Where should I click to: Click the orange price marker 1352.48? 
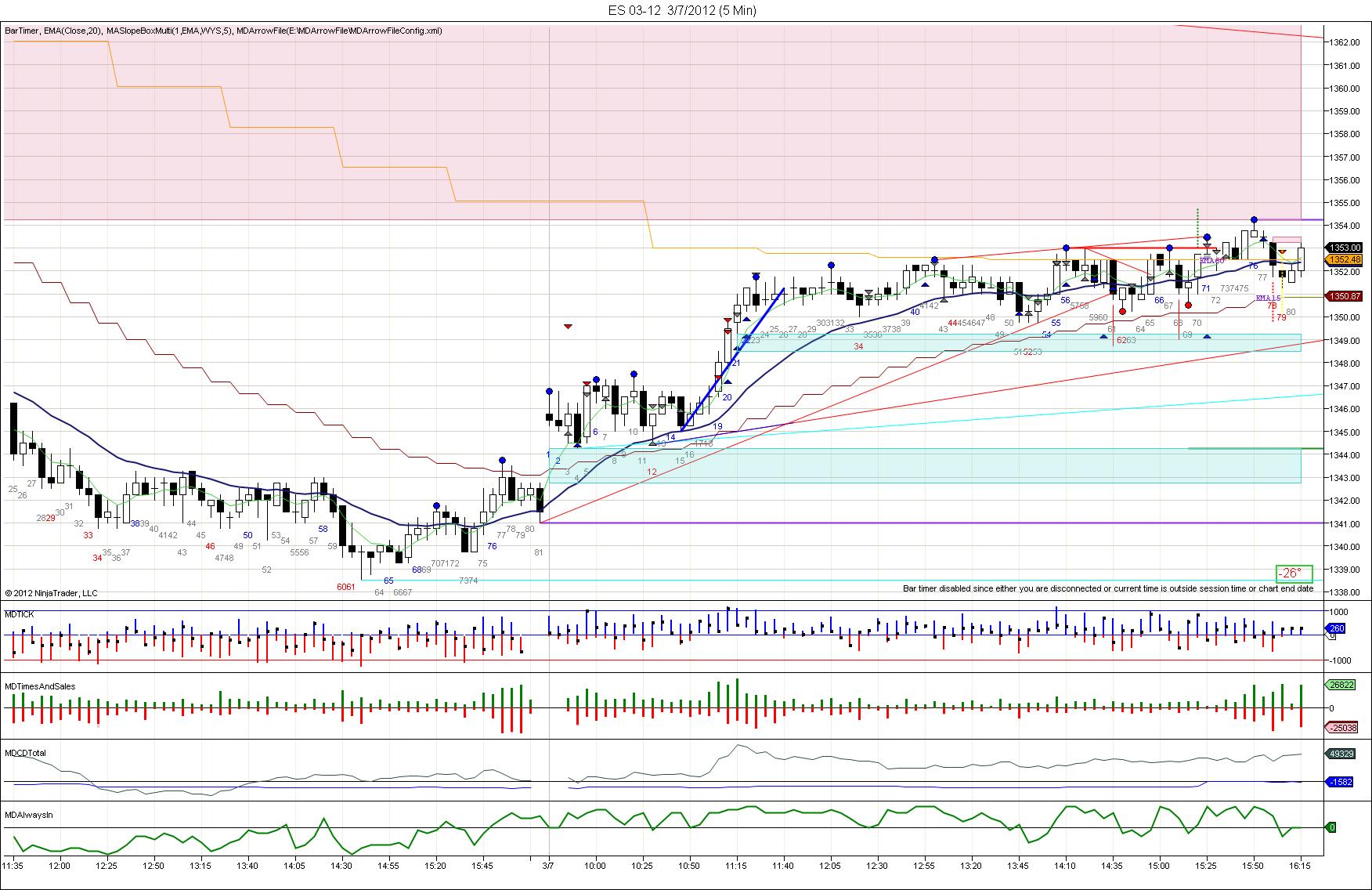click(x=1343, y=259)
